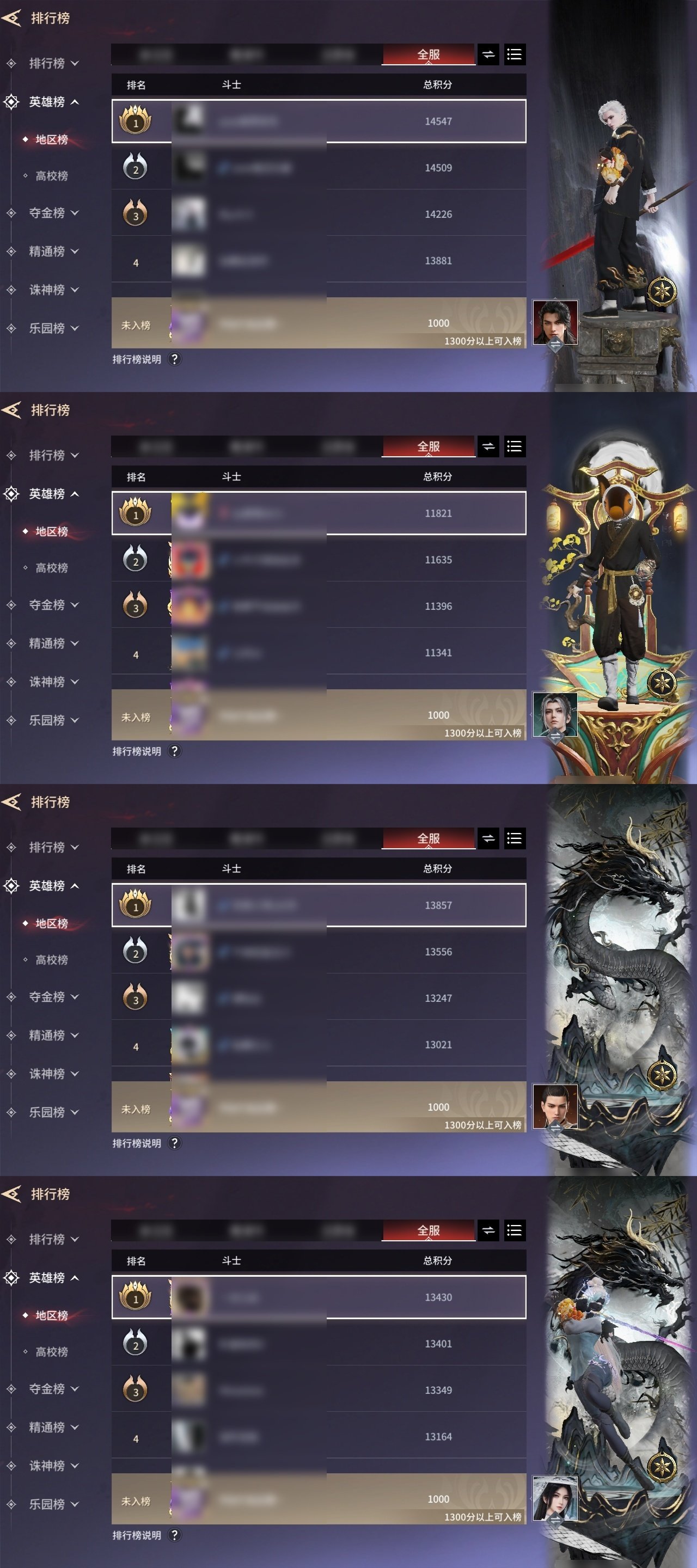Click gold flower emblem near the white-haired swordsman
Viewport: 697px width, 1568px height.
point(662,291)
